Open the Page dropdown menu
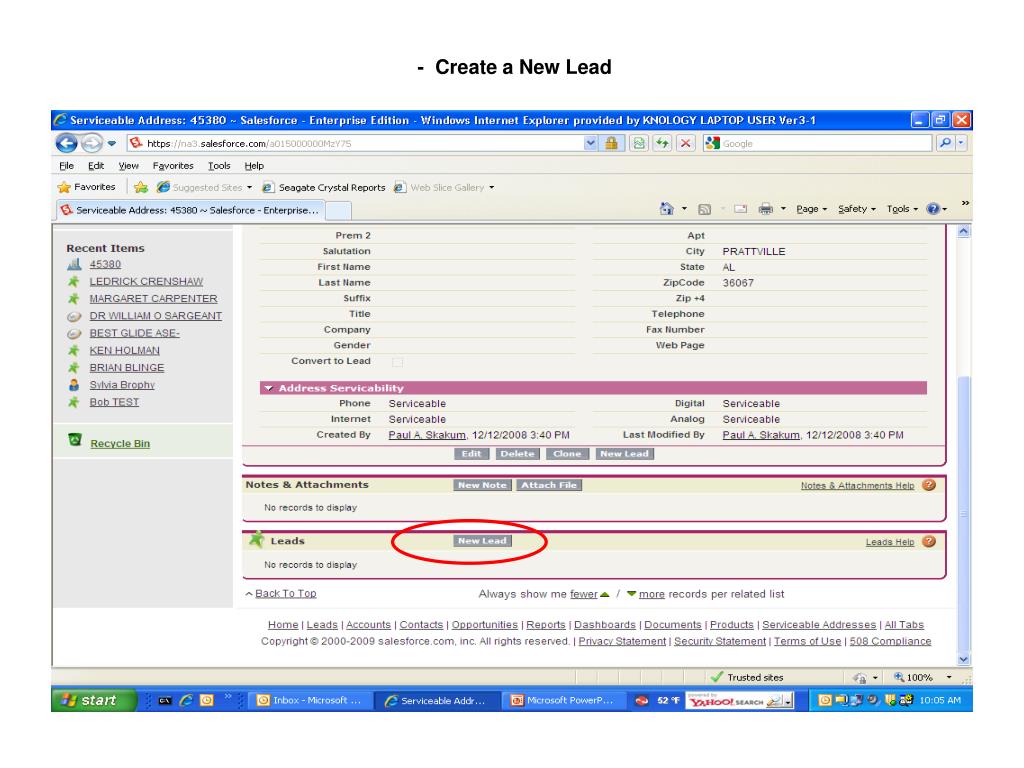 (x=811, y=209)
